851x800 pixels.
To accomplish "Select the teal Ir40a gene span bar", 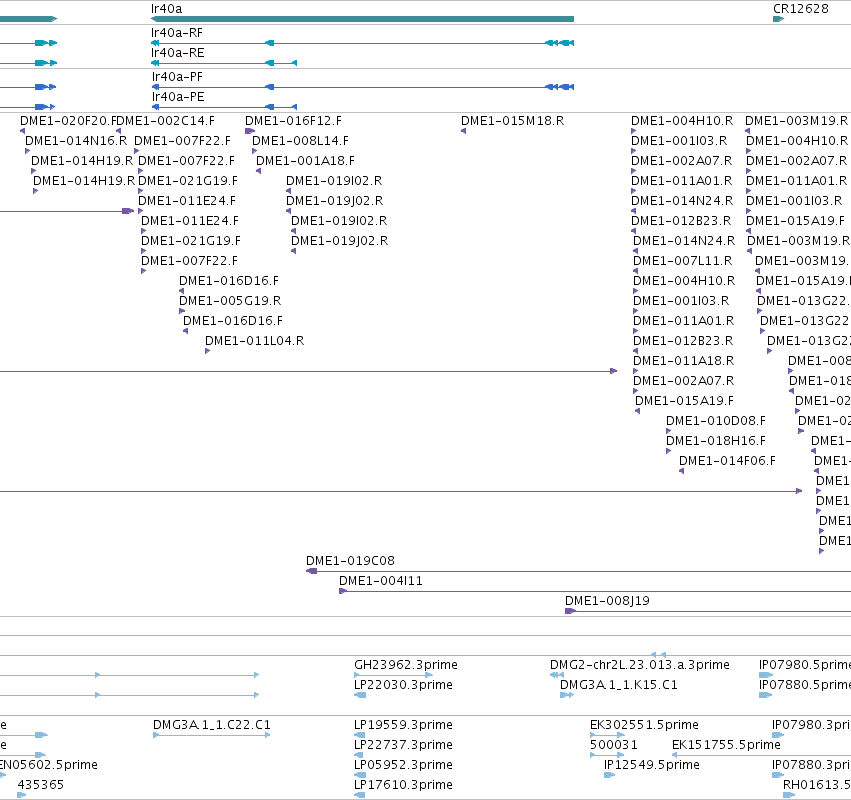I will (362, 19).
